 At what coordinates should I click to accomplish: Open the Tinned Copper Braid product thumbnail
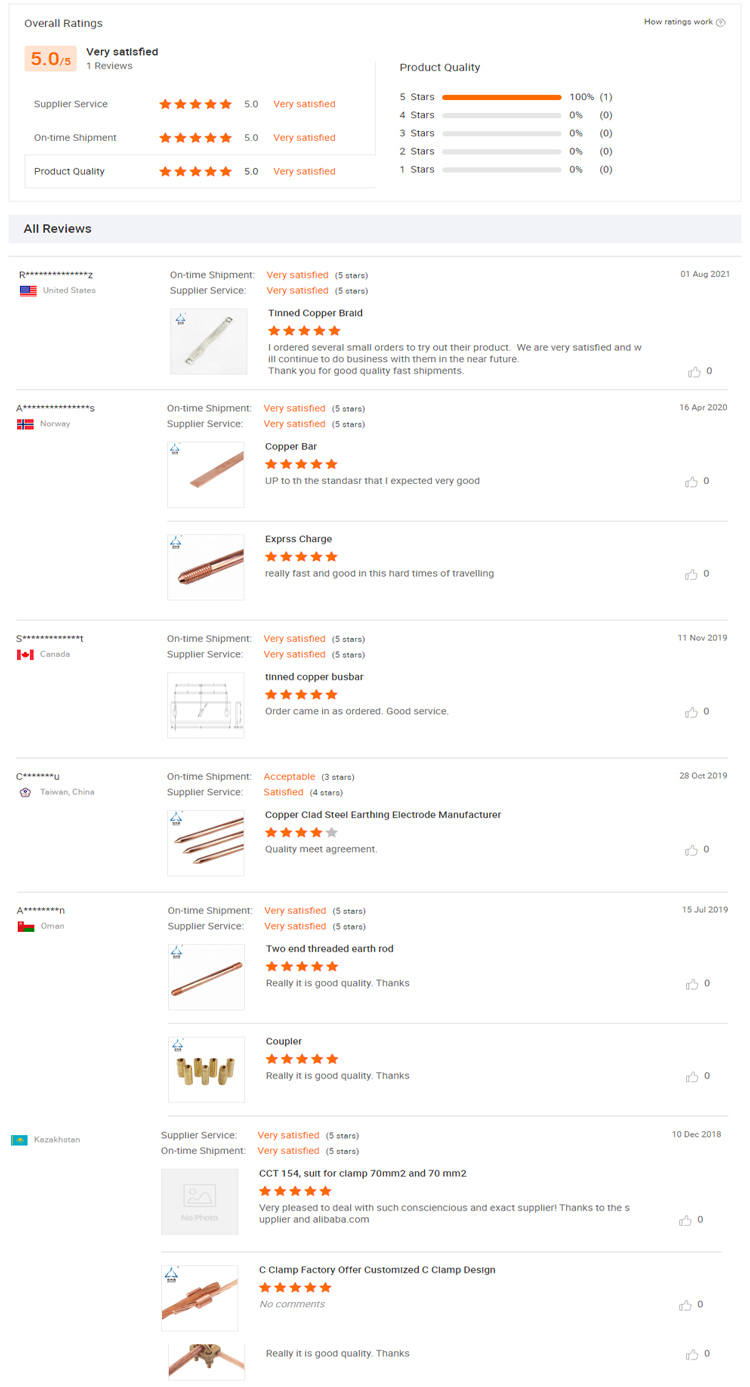tap(209, 341)
